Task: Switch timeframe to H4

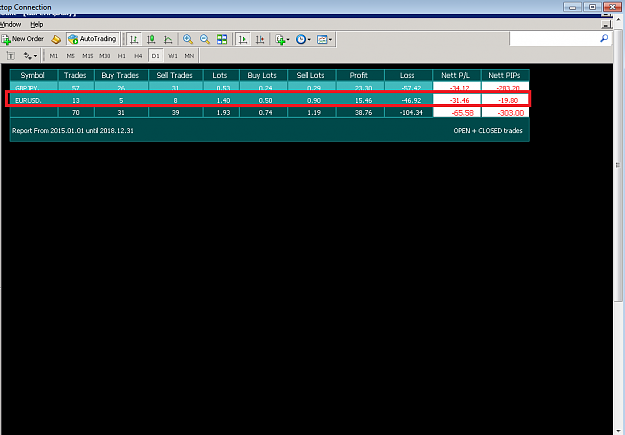Action: (138, 56)
